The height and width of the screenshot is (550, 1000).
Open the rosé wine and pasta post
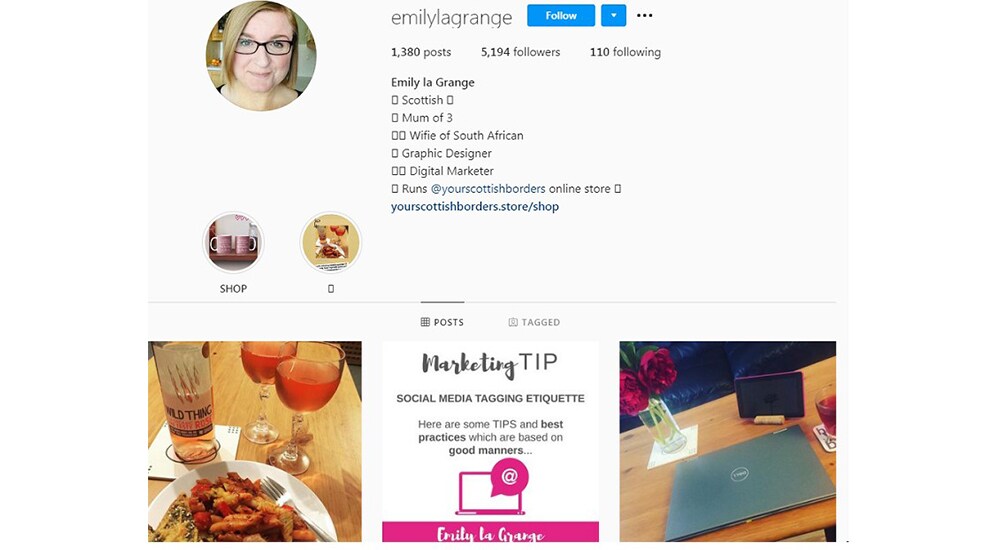(x=255, y=442)
